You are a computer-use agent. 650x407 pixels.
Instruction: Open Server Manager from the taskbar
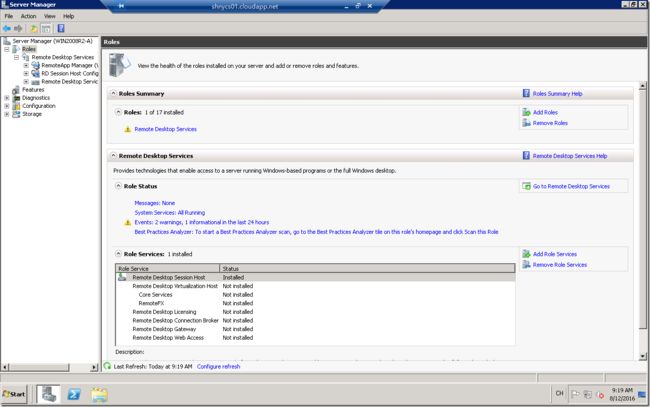(49, 394)
